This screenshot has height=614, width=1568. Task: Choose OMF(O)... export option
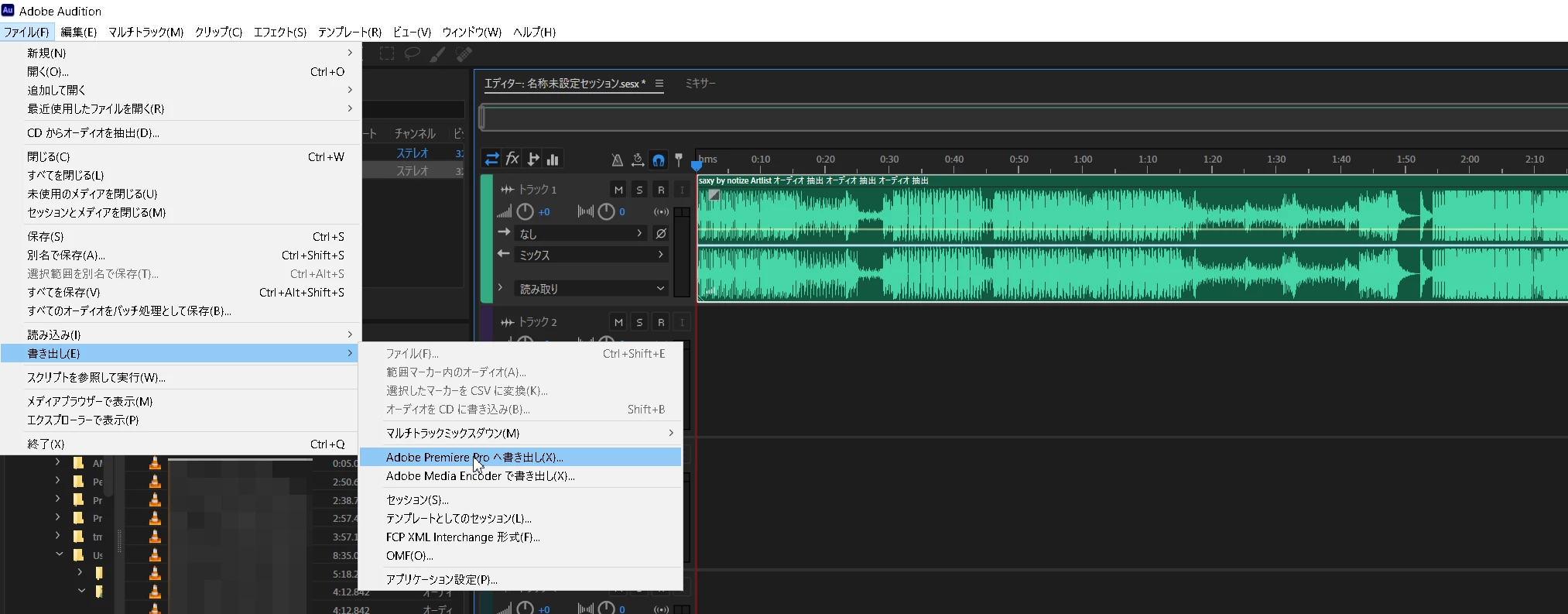click(521, 555)
